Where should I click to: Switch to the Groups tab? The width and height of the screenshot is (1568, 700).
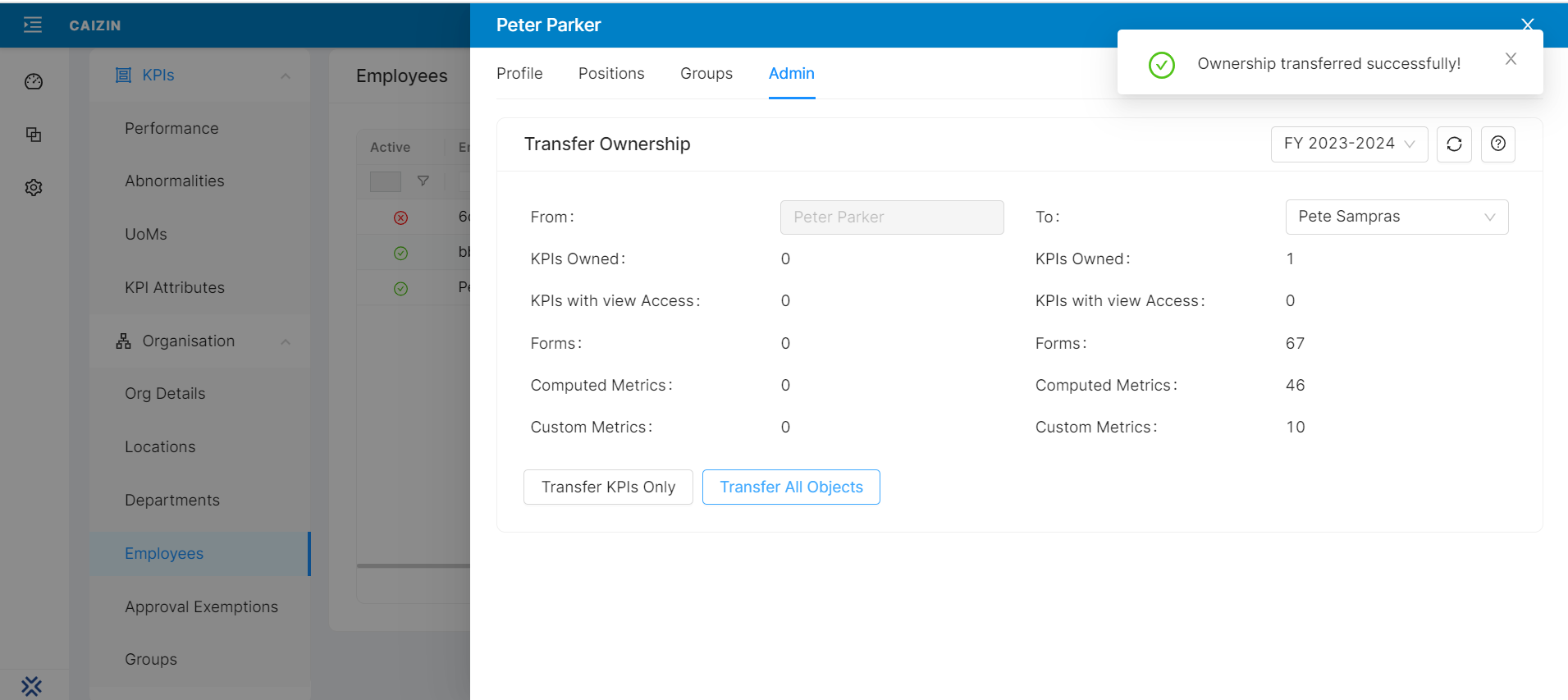click(706, 73)
